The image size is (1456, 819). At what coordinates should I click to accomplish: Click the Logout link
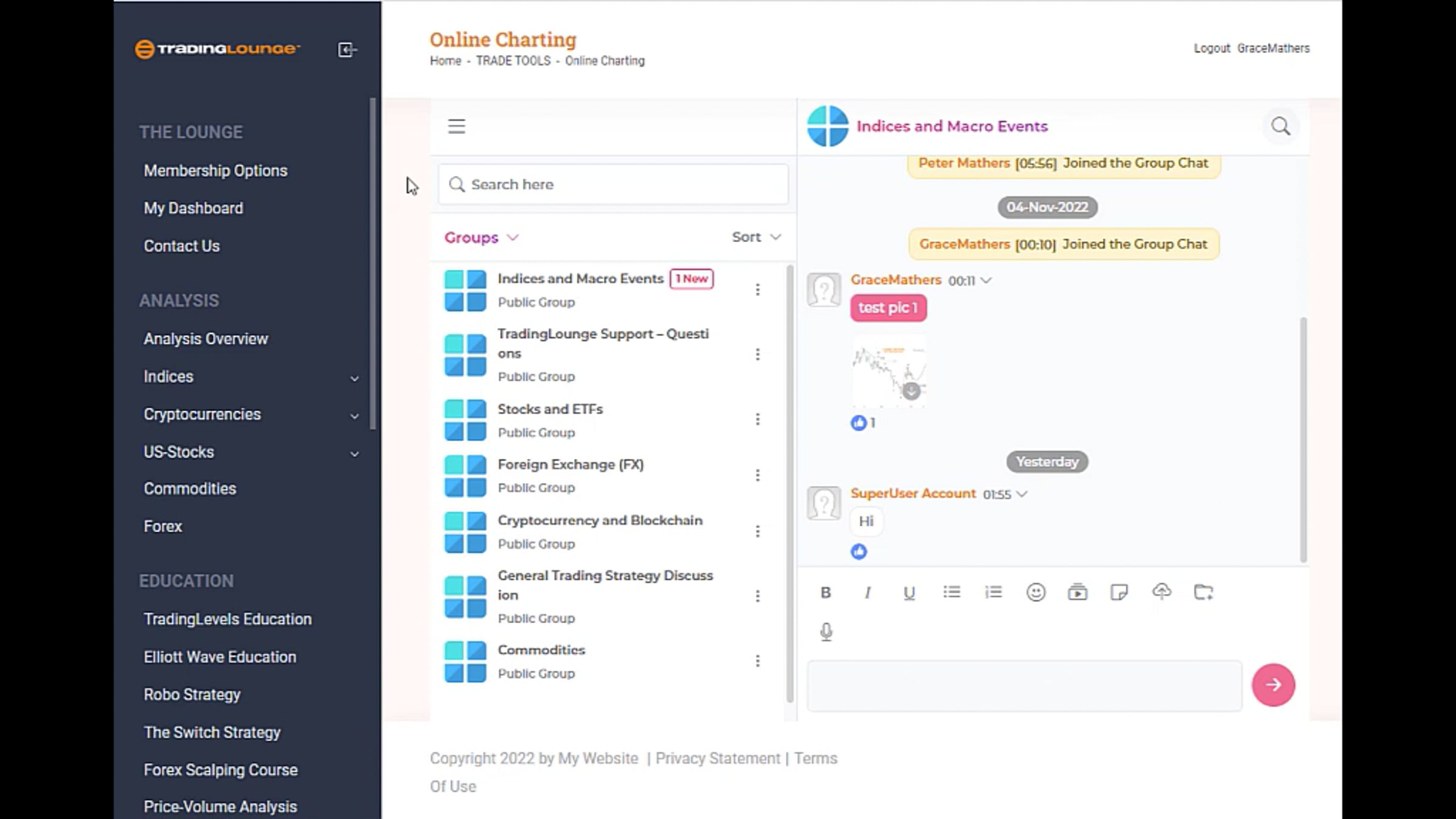point(1212,49)
